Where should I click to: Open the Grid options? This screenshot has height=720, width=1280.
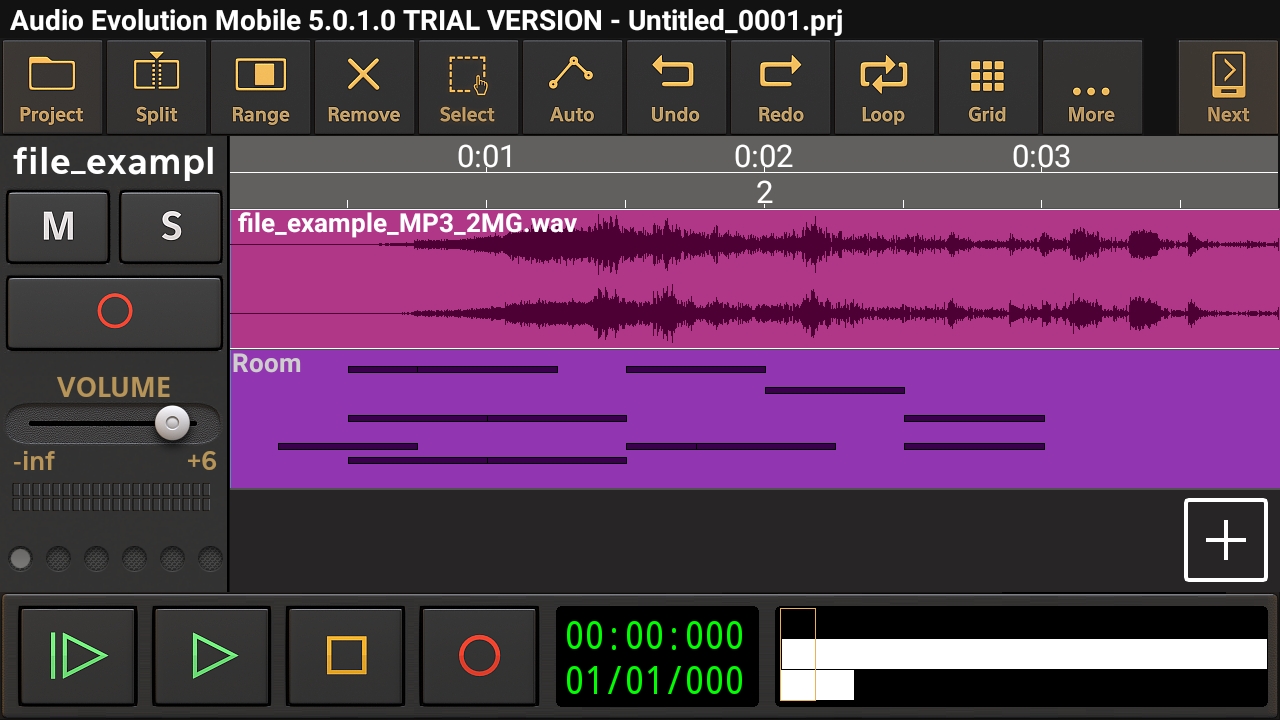click(x=987, y=88)
